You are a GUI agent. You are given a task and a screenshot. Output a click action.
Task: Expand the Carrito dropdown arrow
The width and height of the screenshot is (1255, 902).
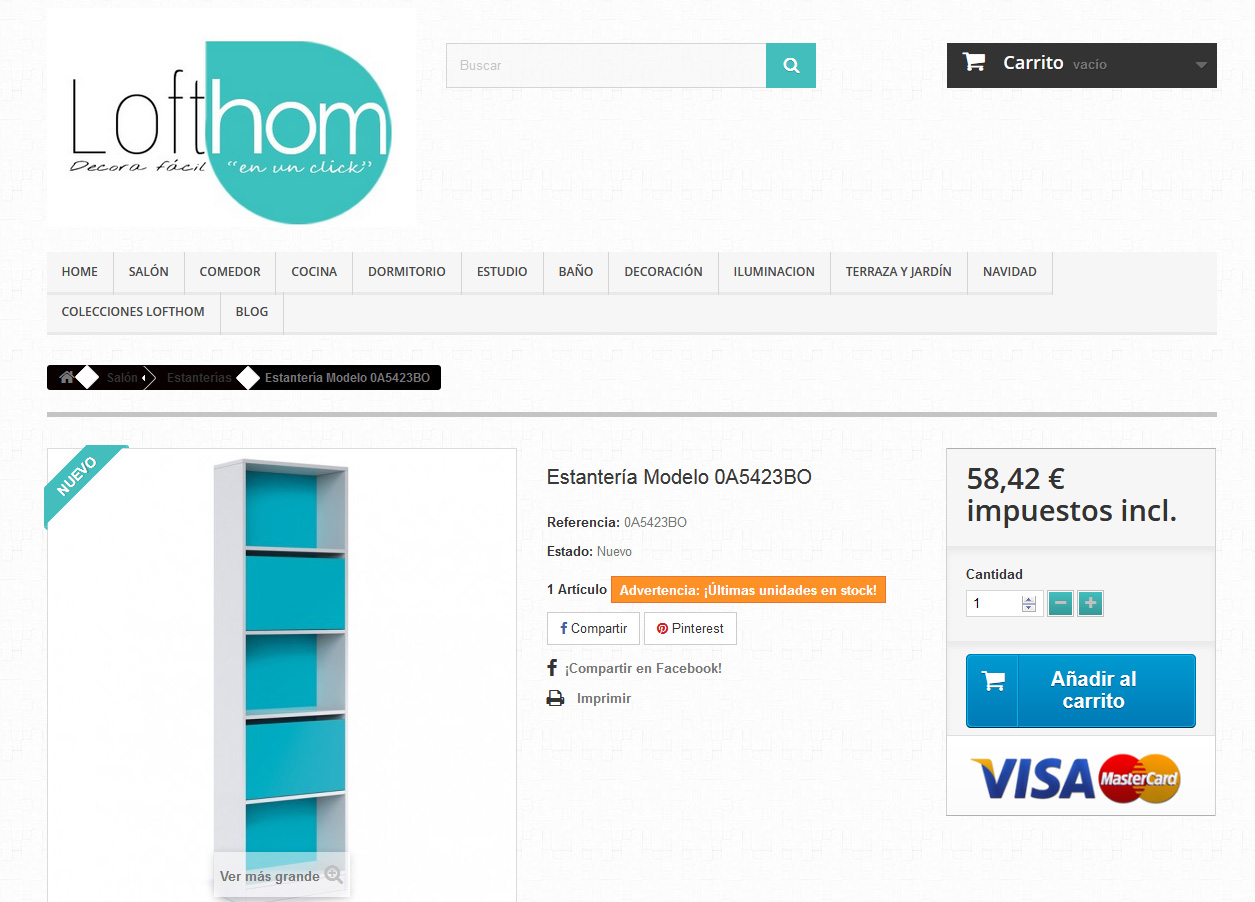pyautogui.click(x=1201, y=66)
